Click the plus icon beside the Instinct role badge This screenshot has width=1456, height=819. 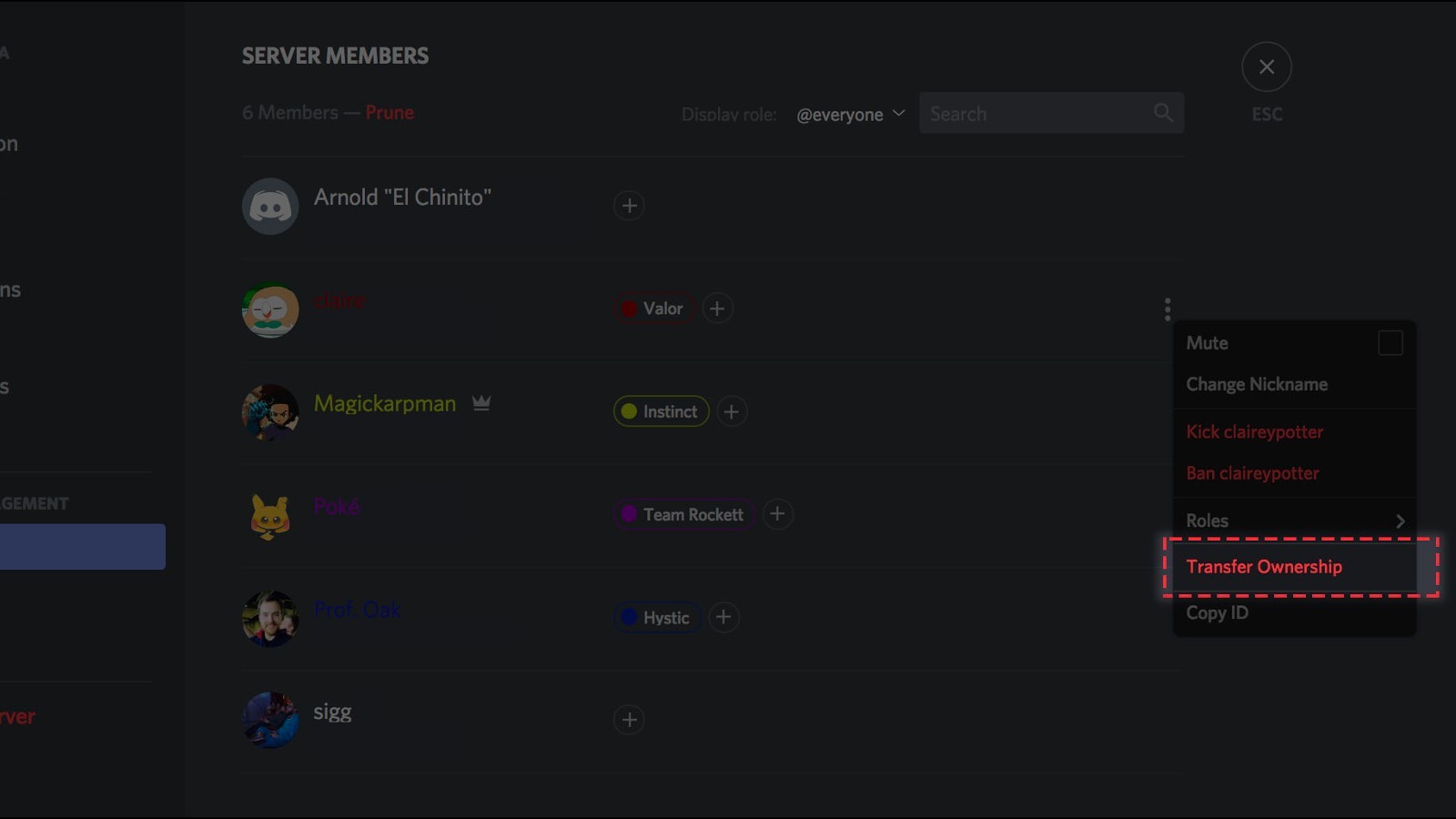731,411
